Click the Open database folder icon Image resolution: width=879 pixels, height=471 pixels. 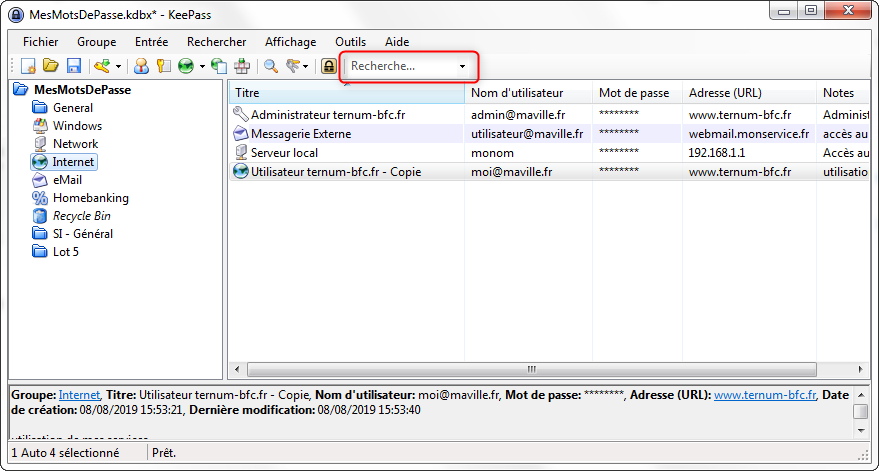point(51,67)
